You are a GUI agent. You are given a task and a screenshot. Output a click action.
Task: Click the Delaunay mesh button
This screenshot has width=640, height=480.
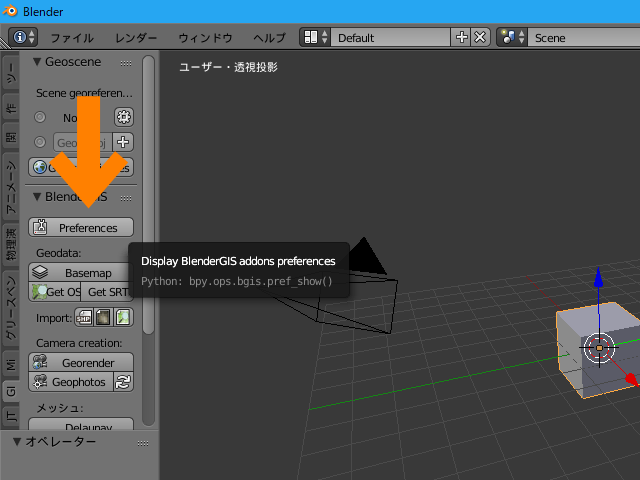(x=81, y=424)
